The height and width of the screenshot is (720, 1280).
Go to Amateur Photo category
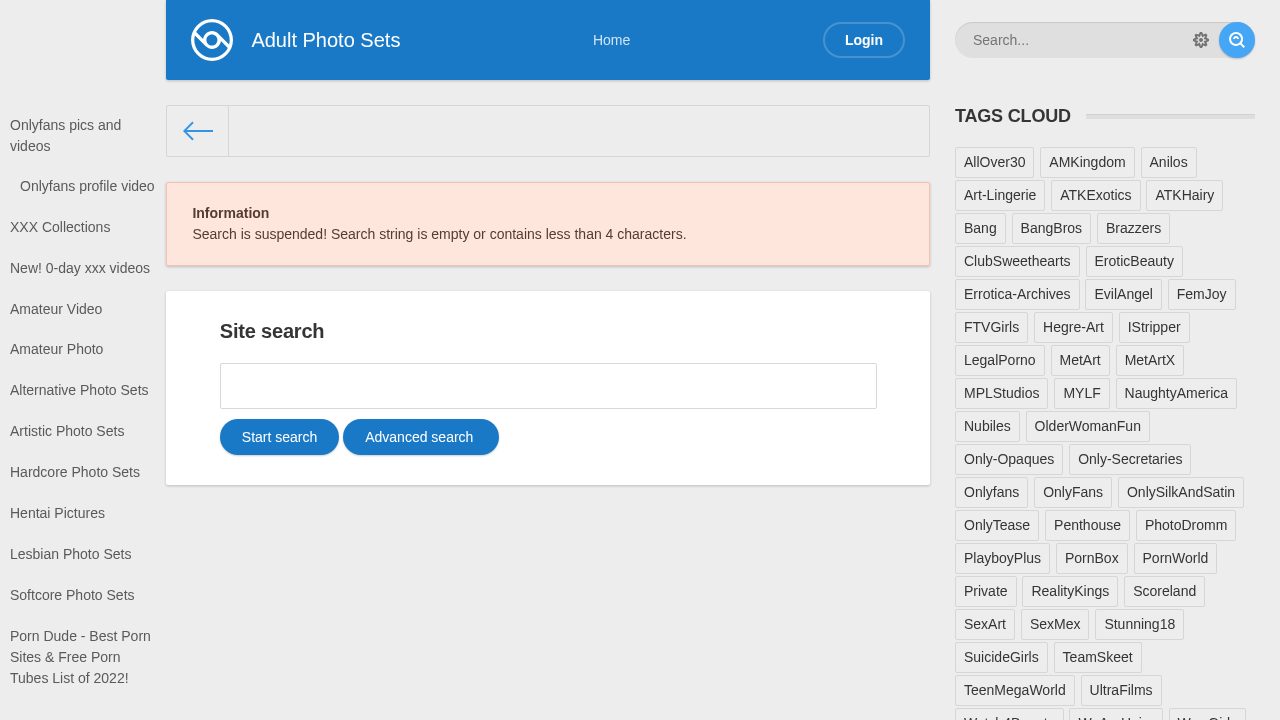point(57,349)
